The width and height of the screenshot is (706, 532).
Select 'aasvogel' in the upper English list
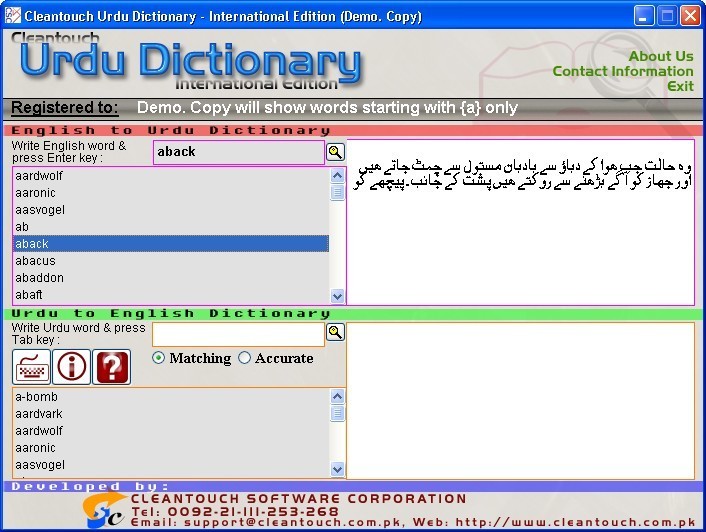(171, 210)
